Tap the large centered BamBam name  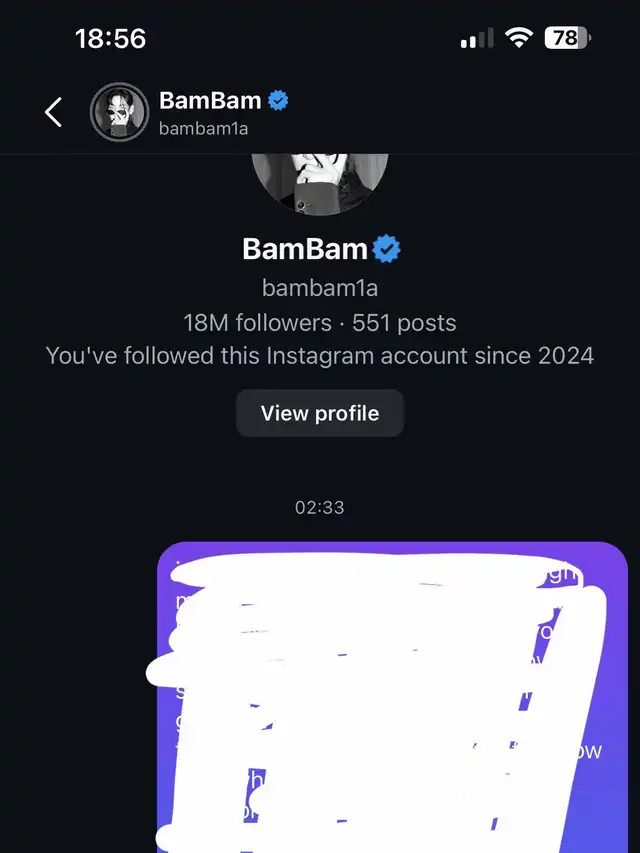click(x=305, y=249)
